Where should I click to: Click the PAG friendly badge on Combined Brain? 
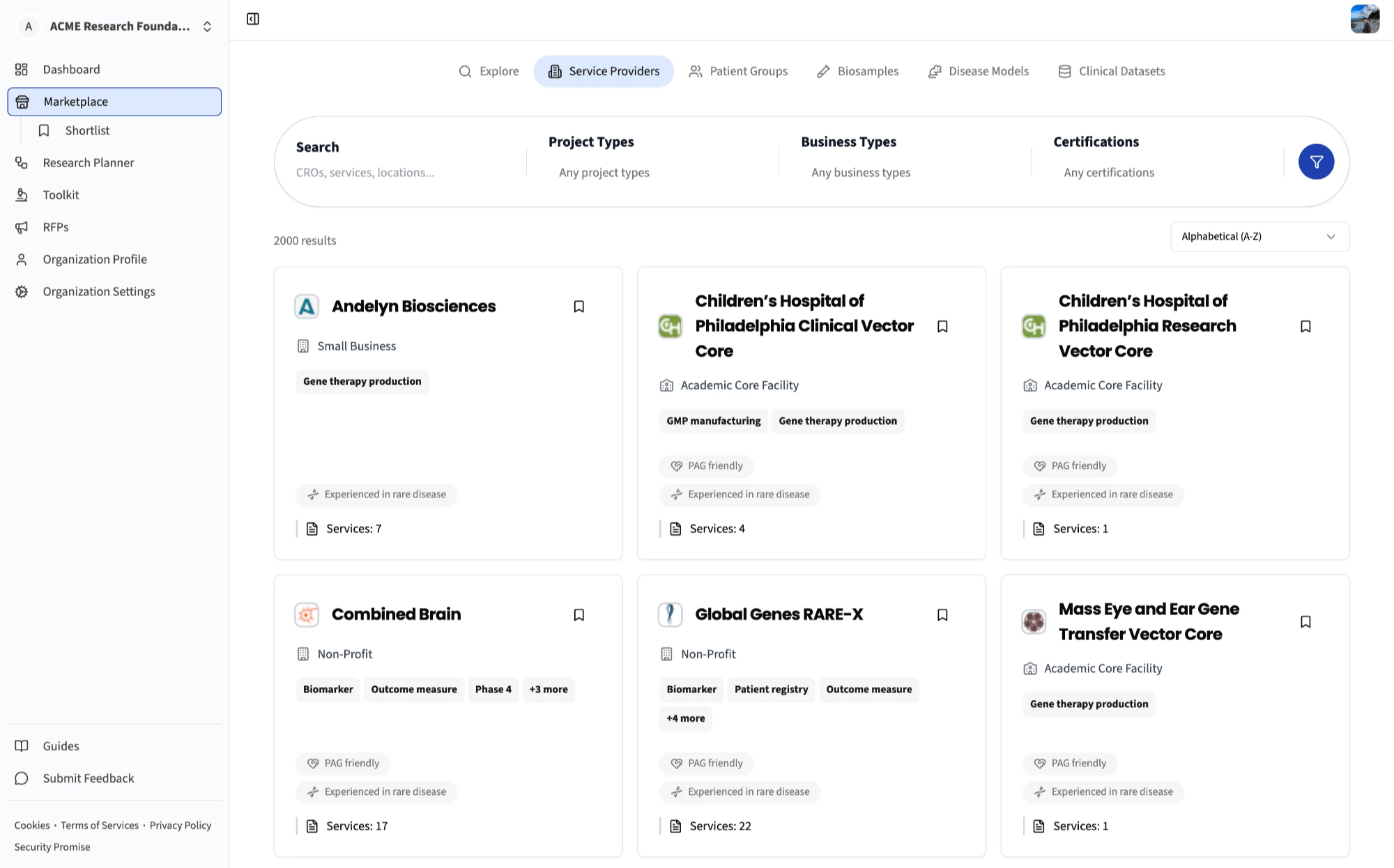[343, 764]
